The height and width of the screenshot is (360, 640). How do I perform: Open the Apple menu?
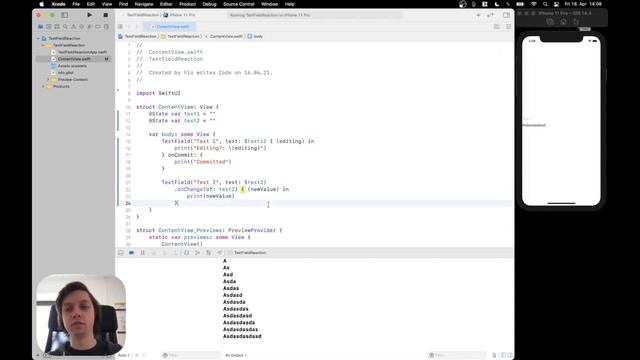click(x=41, y=4)
